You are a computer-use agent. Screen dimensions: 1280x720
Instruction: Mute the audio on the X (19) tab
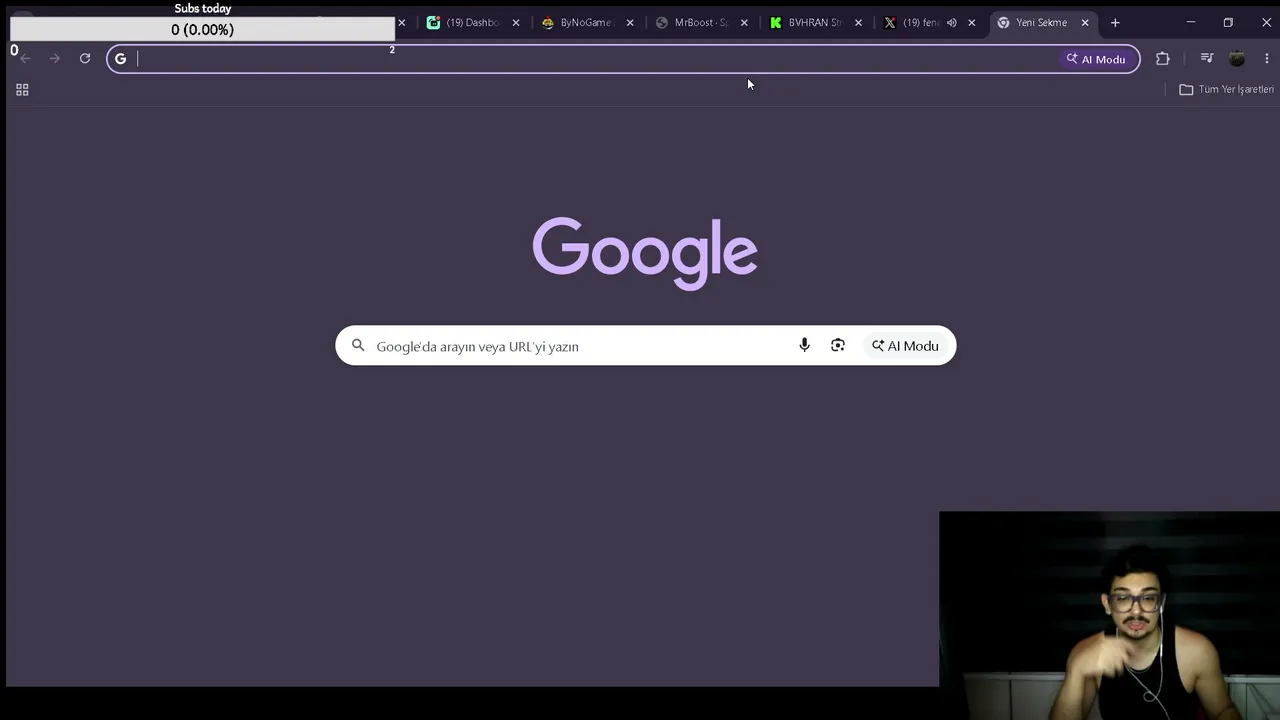(951, 23)
